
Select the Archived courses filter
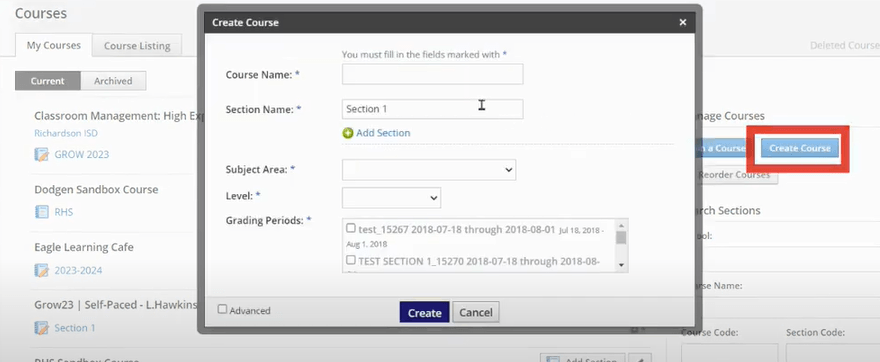(x=113, y=81)
